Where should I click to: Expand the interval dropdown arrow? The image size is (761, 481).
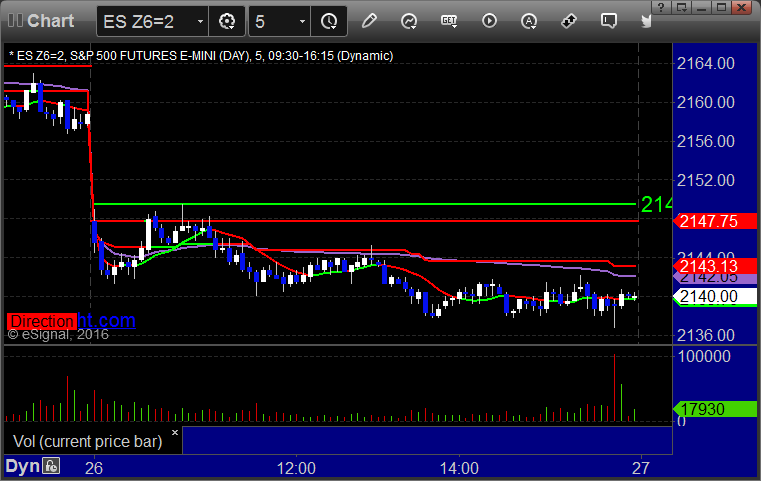pos(302,21)
